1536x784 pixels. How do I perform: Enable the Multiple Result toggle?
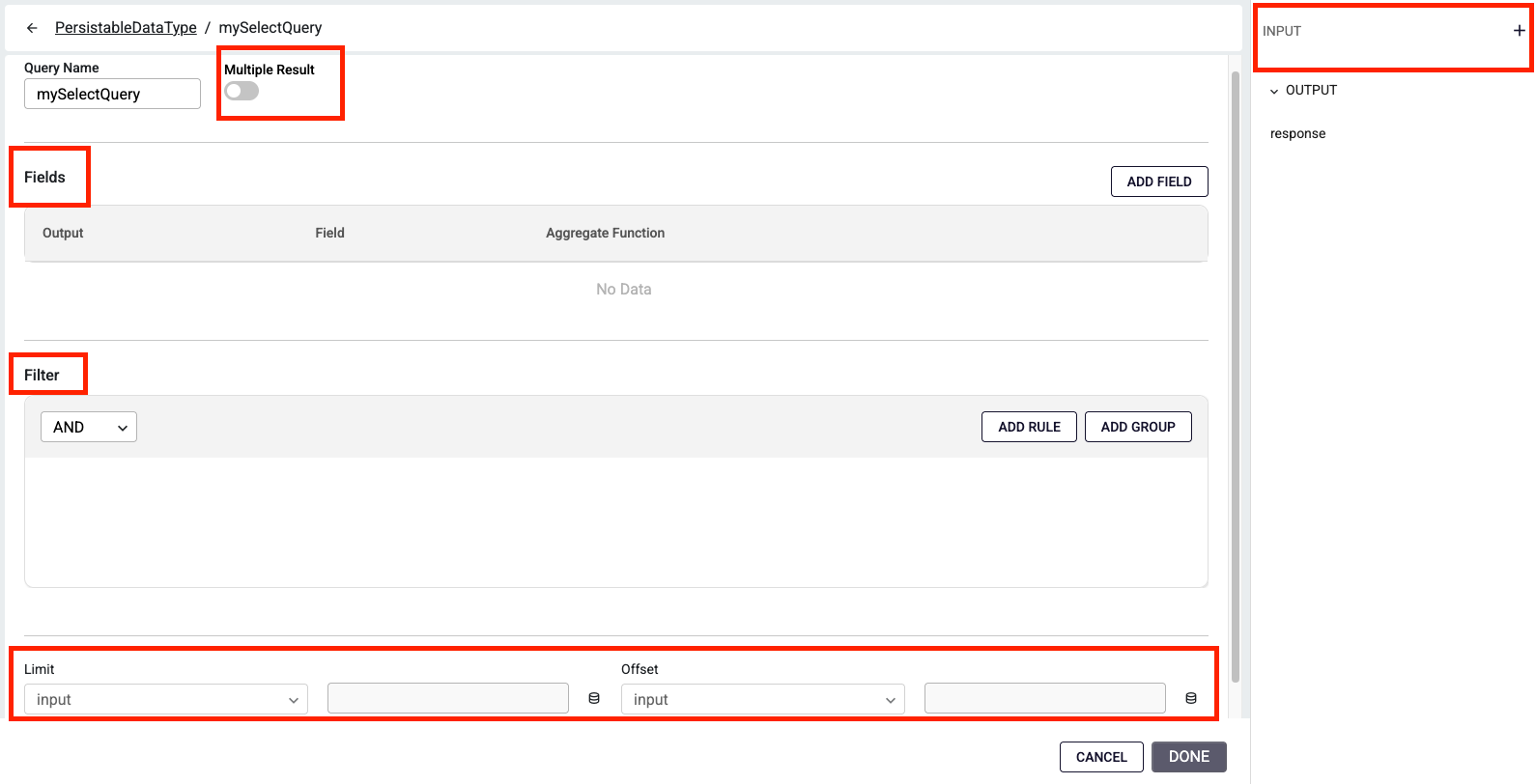point(242,91)
